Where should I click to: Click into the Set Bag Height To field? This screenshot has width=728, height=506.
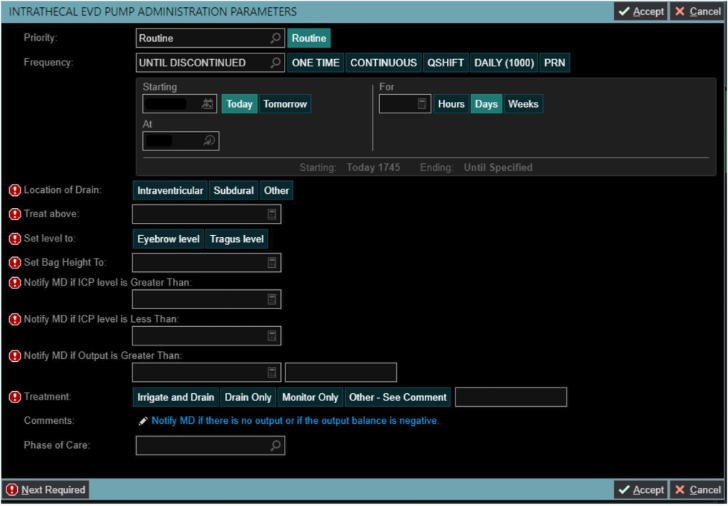tap(207, 263)
